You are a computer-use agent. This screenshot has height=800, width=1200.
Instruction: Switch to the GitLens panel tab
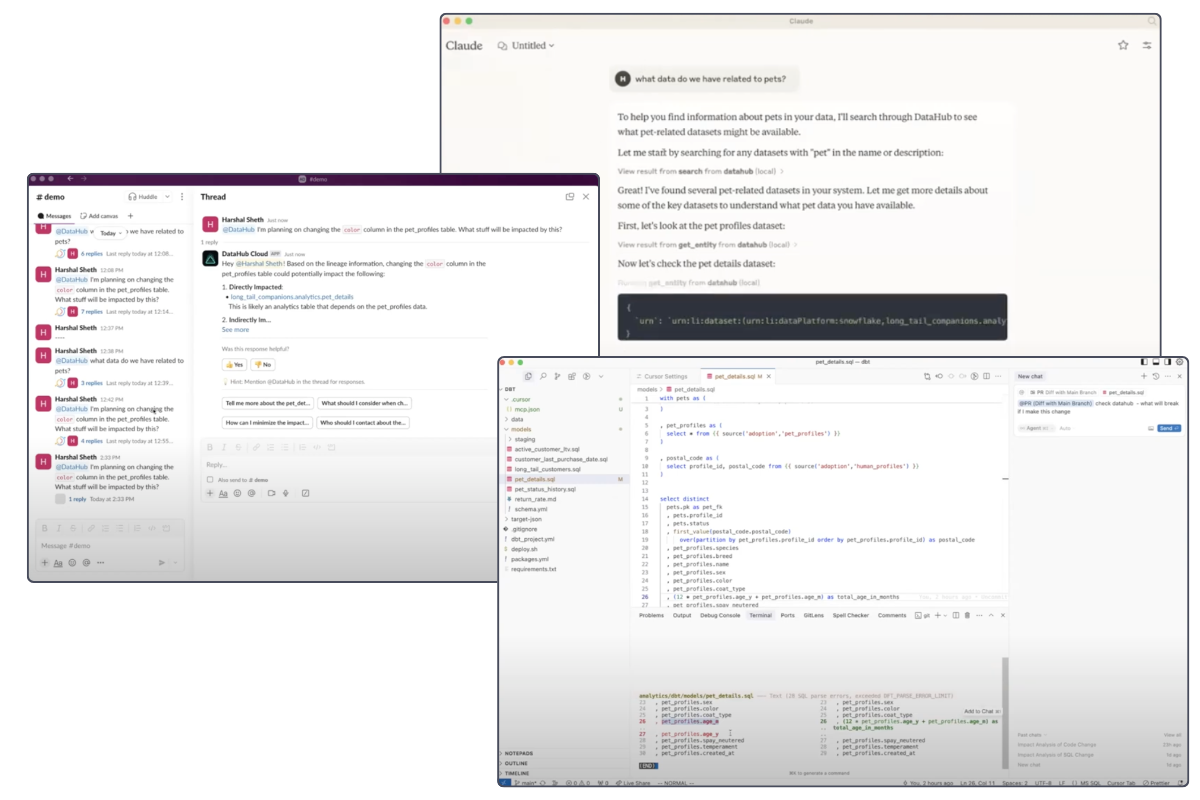click(x=813, y=615)
